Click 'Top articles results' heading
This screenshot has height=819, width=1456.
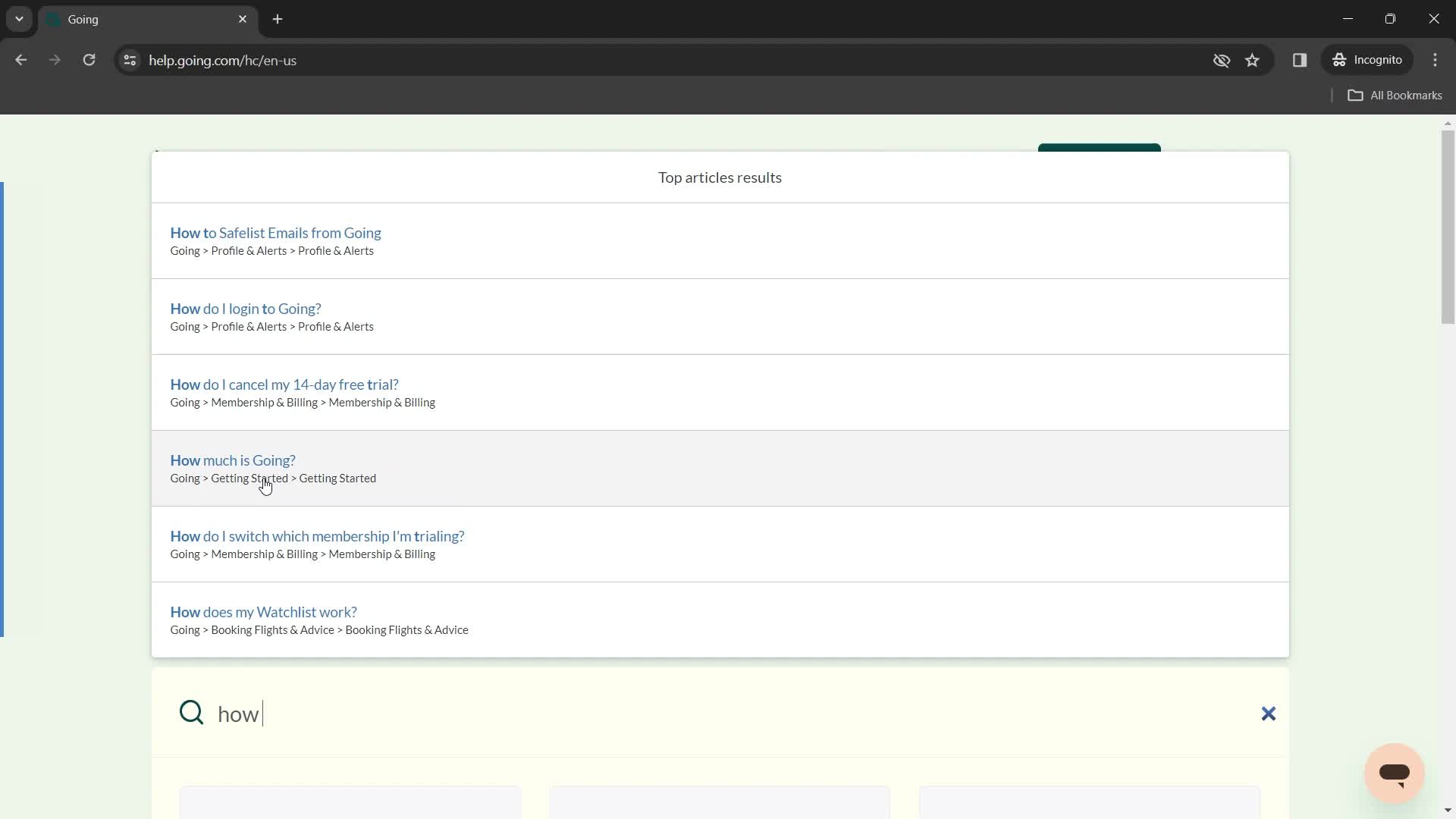click(x=720, y=177)
